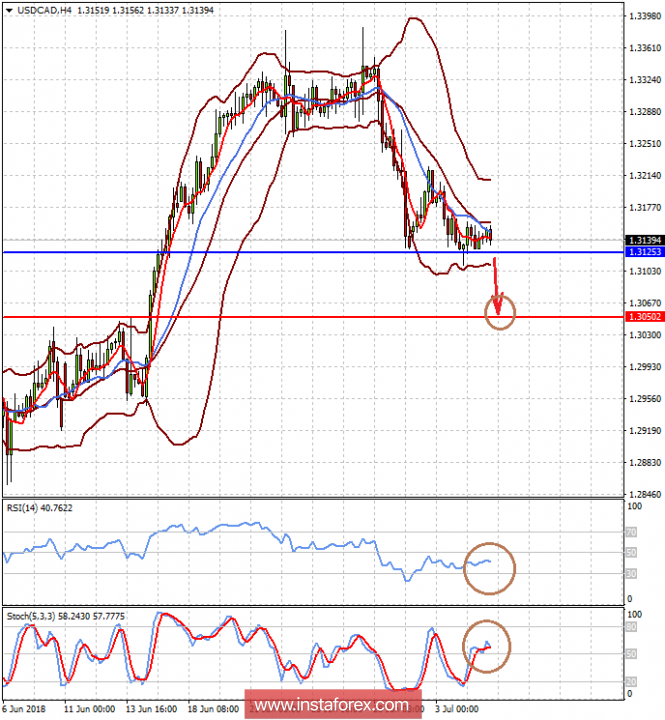Click the 1.28460 price on the scale
This screenshot has height=720, width=665.
point(646,495)
